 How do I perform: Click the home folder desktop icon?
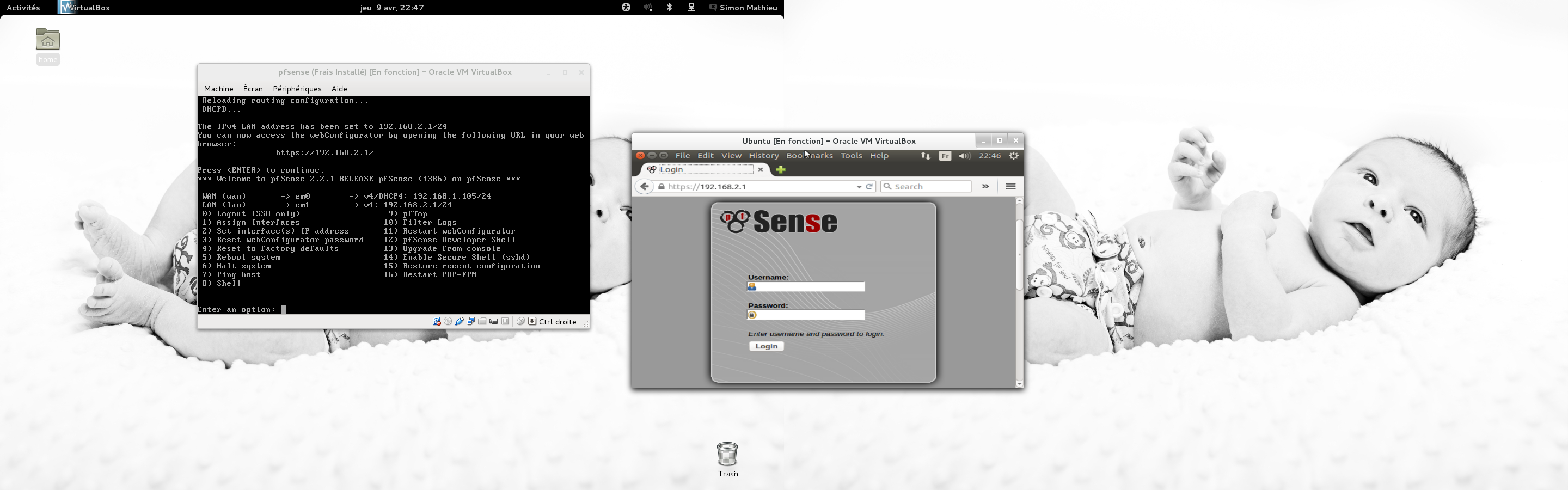48,40
